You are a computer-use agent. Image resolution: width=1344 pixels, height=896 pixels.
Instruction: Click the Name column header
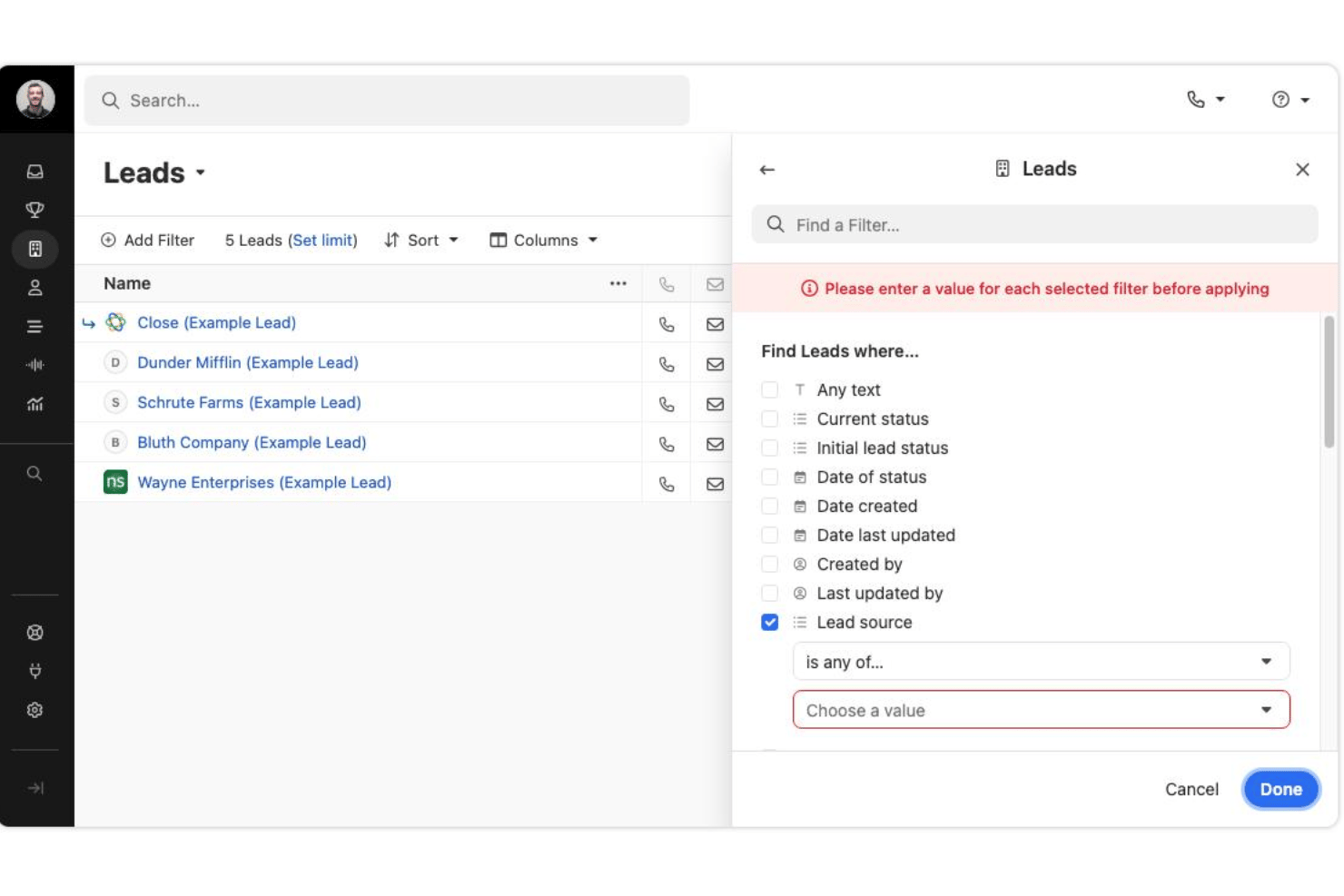pos(127,283)
